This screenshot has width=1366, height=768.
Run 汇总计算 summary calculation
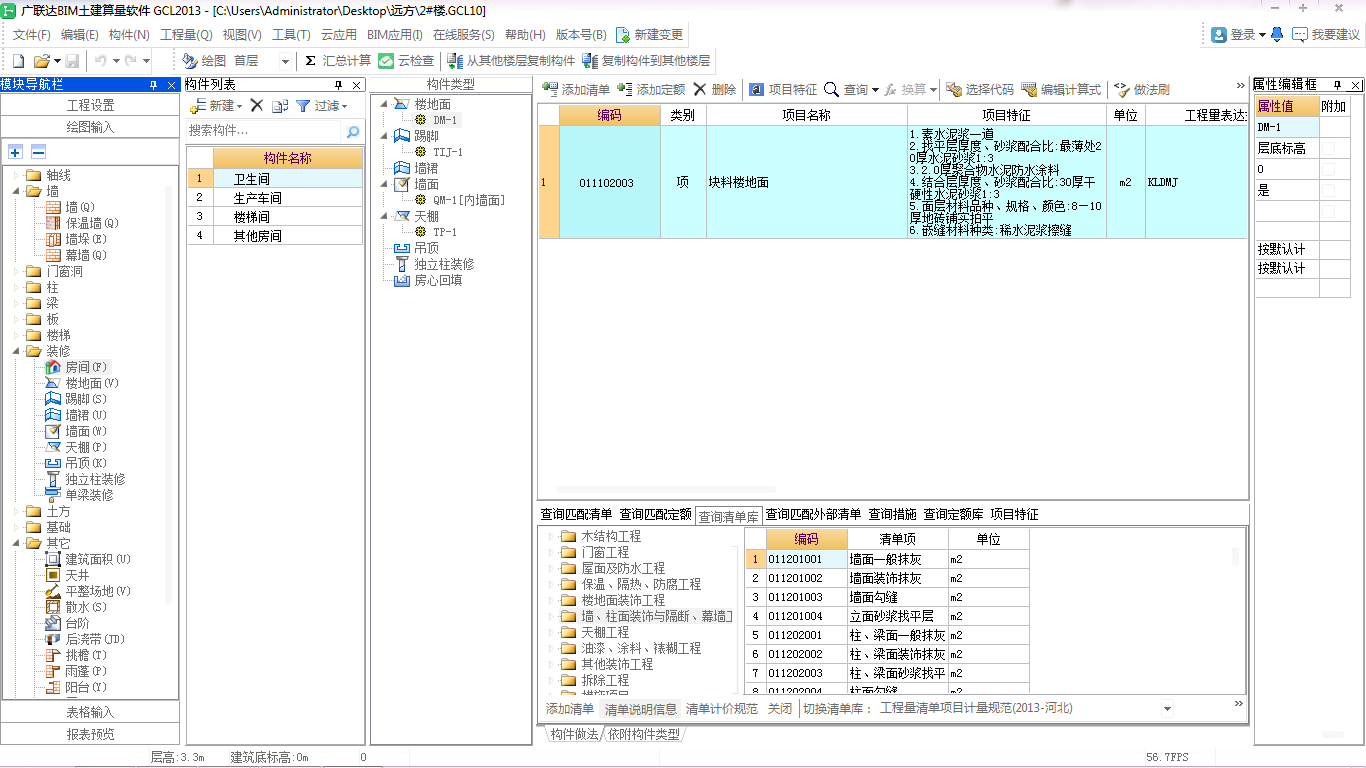click(338, 61)
